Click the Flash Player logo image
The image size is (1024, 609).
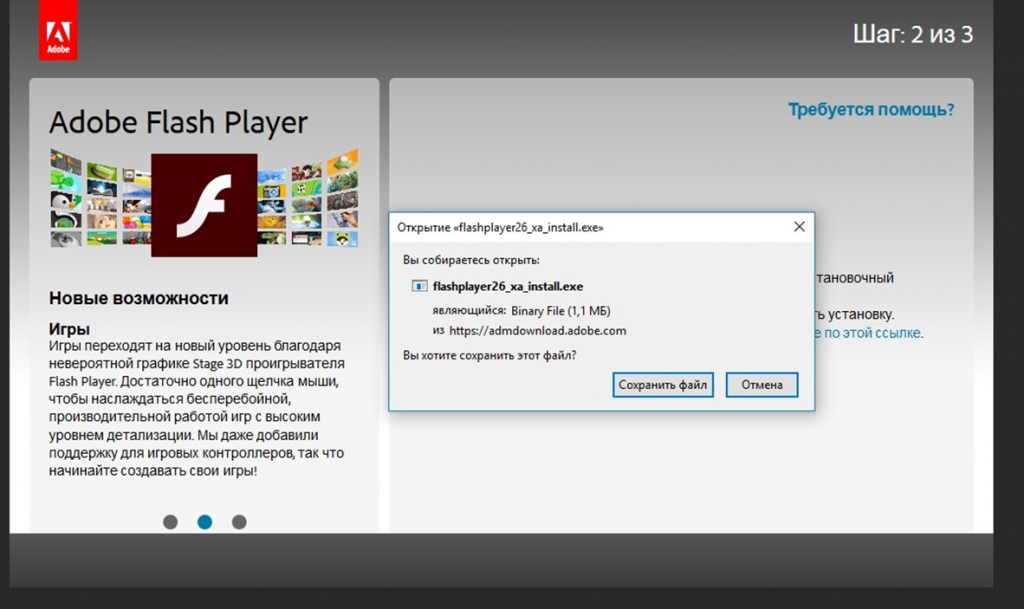pos(204,205)
